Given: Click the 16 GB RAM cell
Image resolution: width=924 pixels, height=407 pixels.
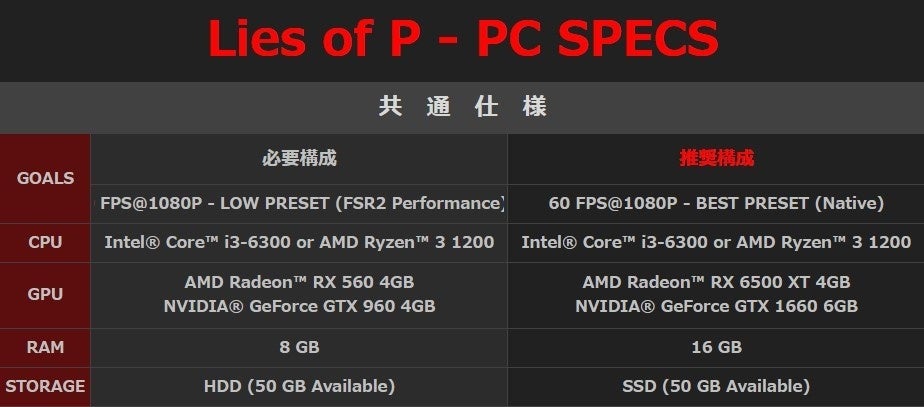Looking at the screenshot, I should pos(716,347).
